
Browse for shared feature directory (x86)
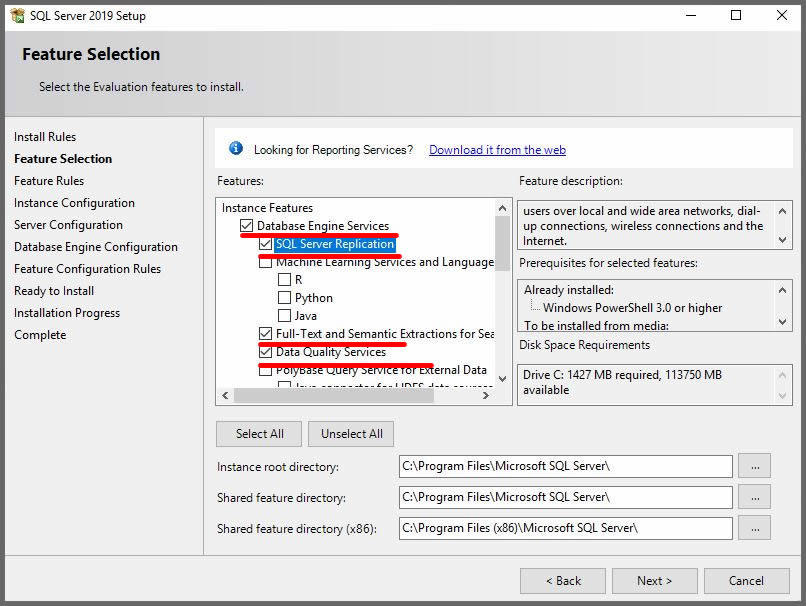pos(754,527)
